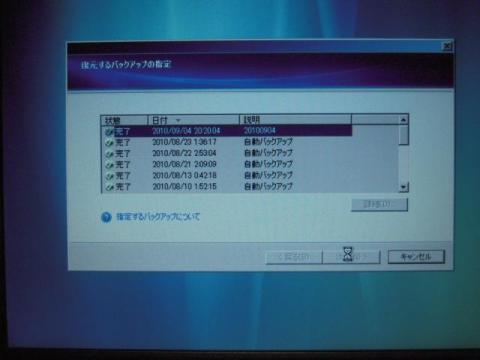Image resolution: width=480 pixels, height=360 pixels.
Task: Click the status icon for the 2010/09/04 backup
Action: point(109,132)
